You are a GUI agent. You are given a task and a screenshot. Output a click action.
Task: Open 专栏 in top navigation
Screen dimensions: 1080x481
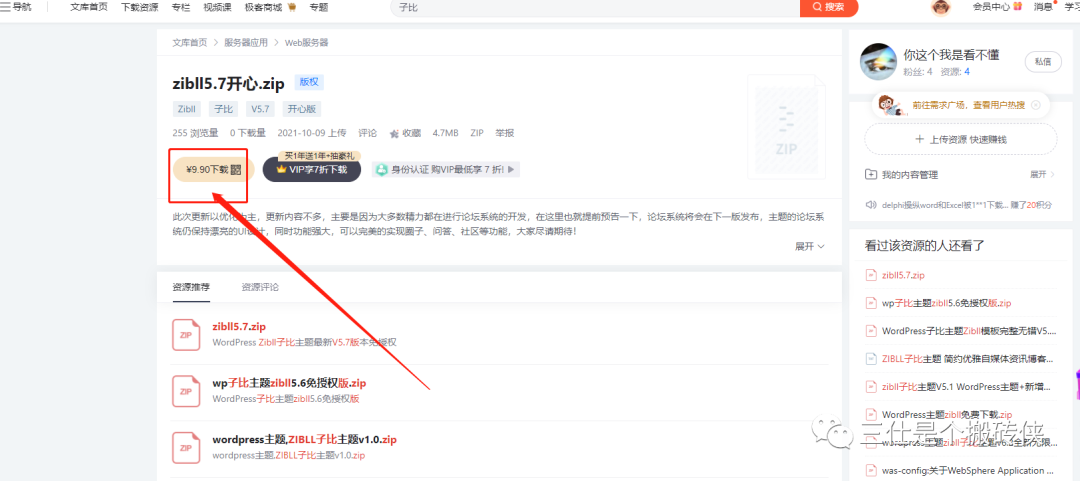180,7
